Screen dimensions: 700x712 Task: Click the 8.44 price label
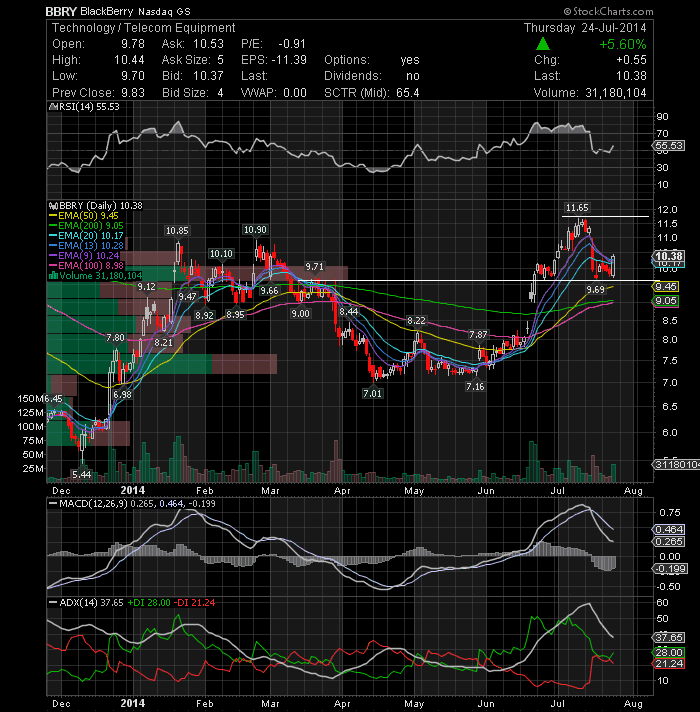pos(349,312)
